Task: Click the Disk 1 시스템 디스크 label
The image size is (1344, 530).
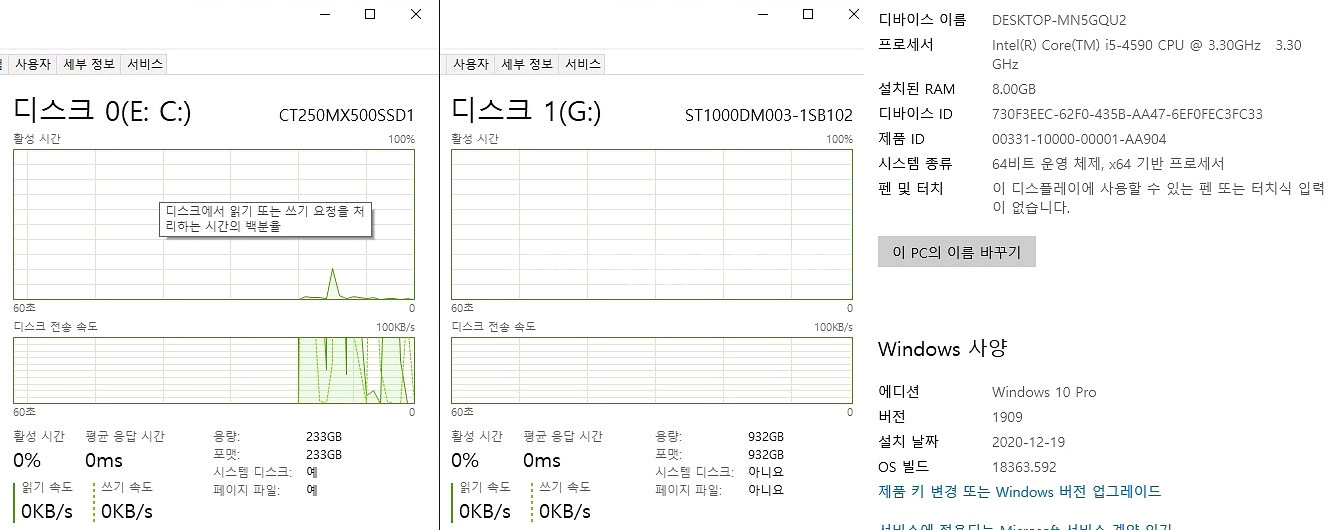Action: (x=694, y=472)
